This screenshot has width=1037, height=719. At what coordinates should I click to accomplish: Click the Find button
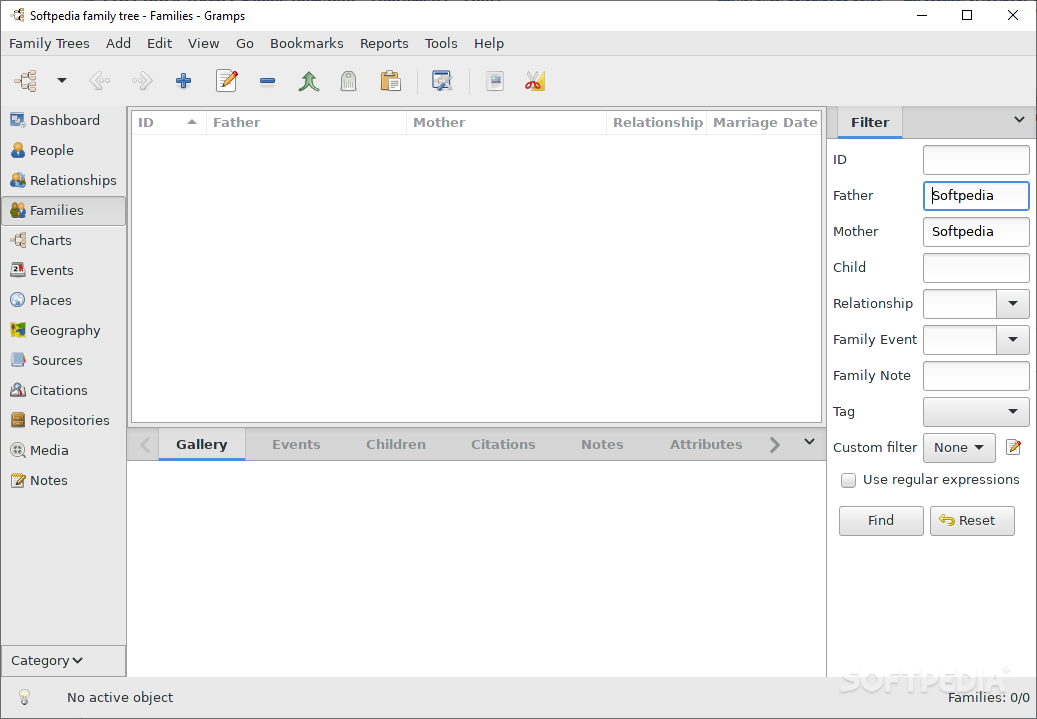881,521
